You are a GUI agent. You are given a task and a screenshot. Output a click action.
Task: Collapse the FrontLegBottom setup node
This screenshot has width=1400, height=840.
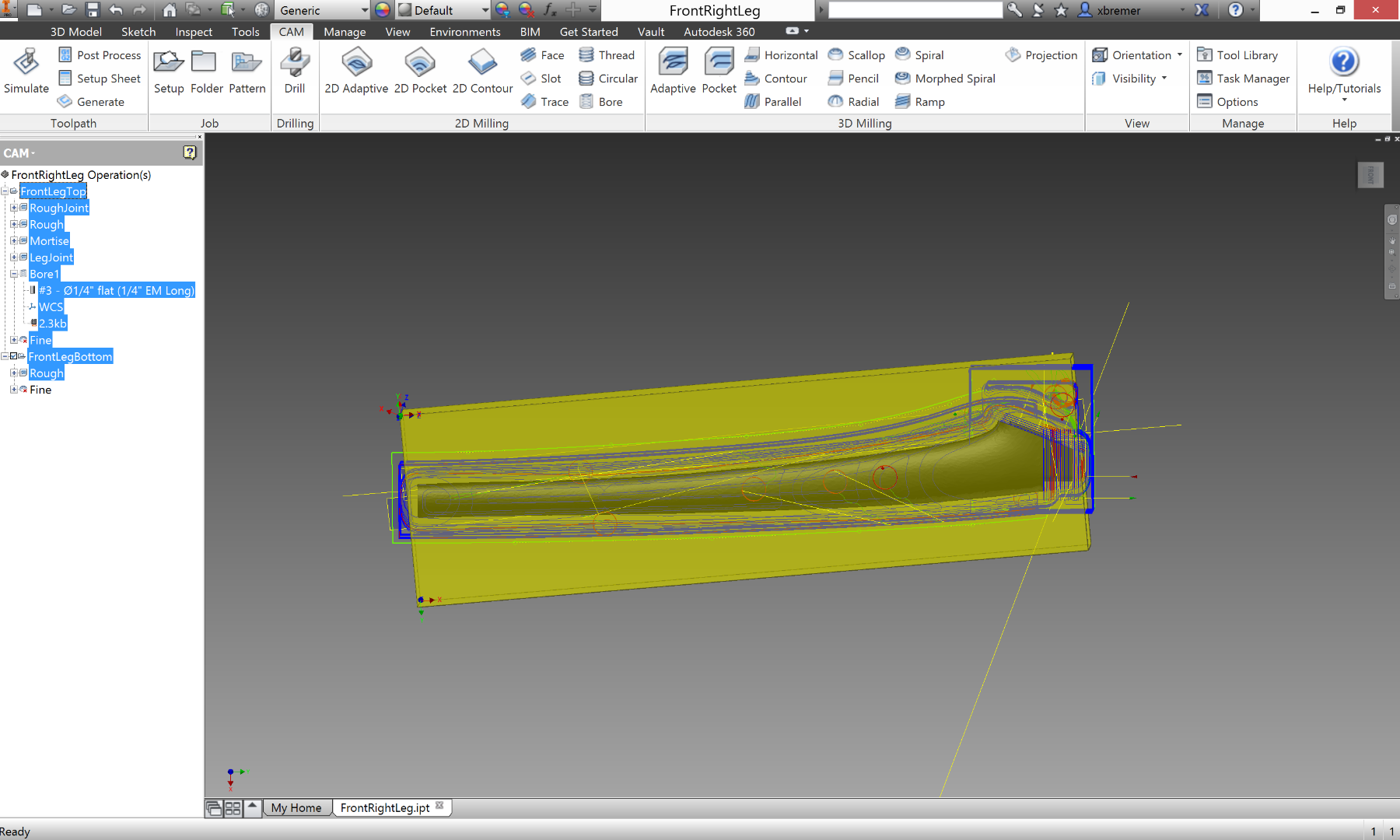click(5, 356)
